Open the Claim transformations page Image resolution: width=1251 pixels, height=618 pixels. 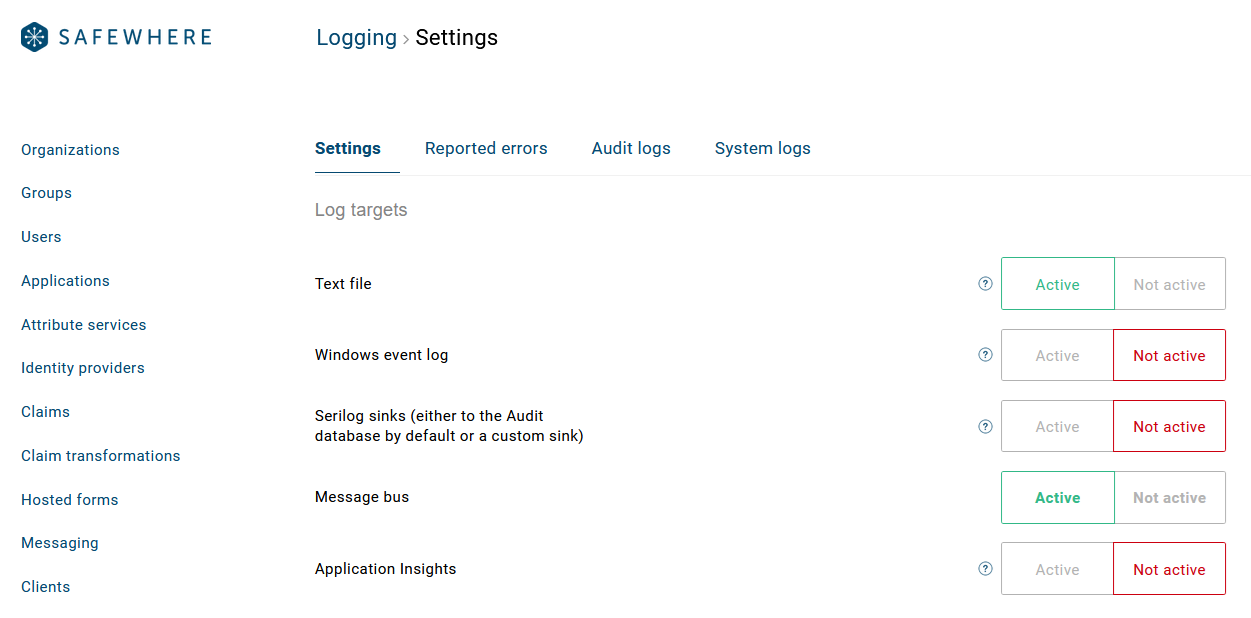point(101,456)
